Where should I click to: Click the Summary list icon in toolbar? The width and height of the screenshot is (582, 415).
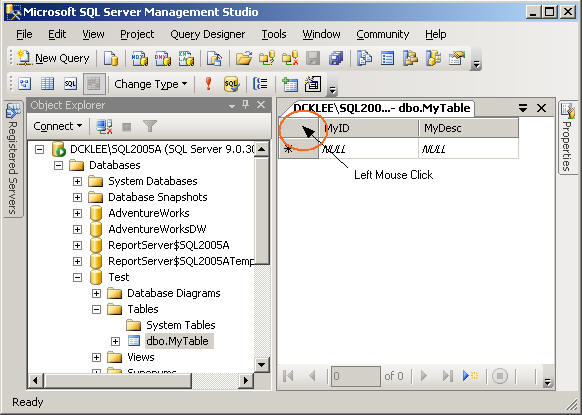point(388,58)
